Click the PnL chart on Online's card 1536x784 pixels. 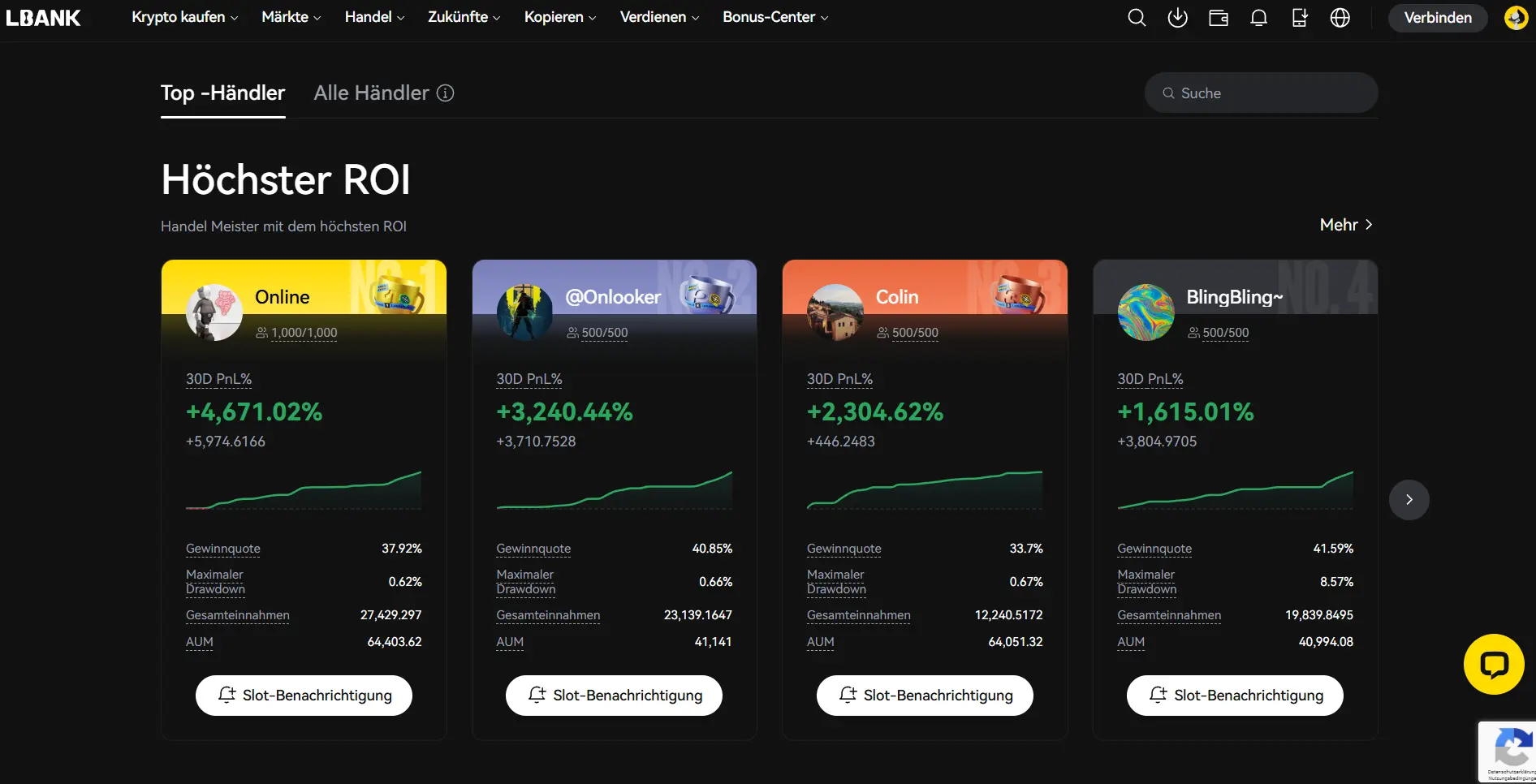click(x=304, y=490)
